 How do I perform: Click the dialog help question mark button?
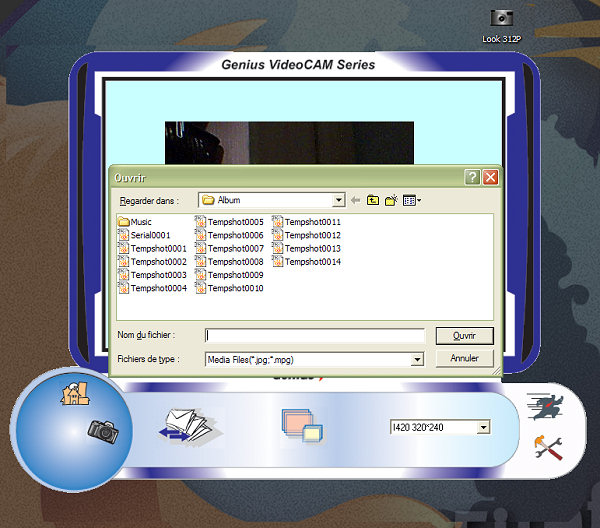(472, 176)
